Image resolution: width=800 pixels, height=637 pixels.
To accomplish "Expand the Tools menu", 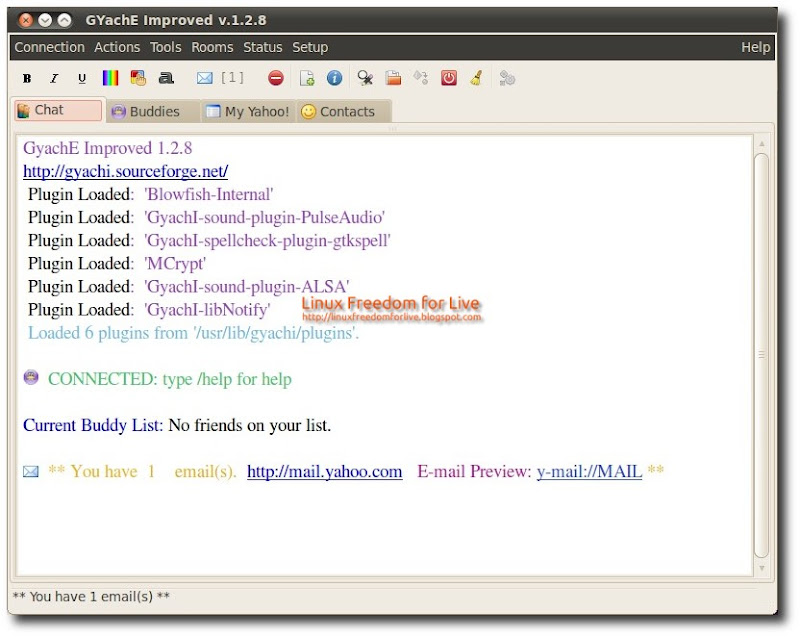I will [166, 47].
